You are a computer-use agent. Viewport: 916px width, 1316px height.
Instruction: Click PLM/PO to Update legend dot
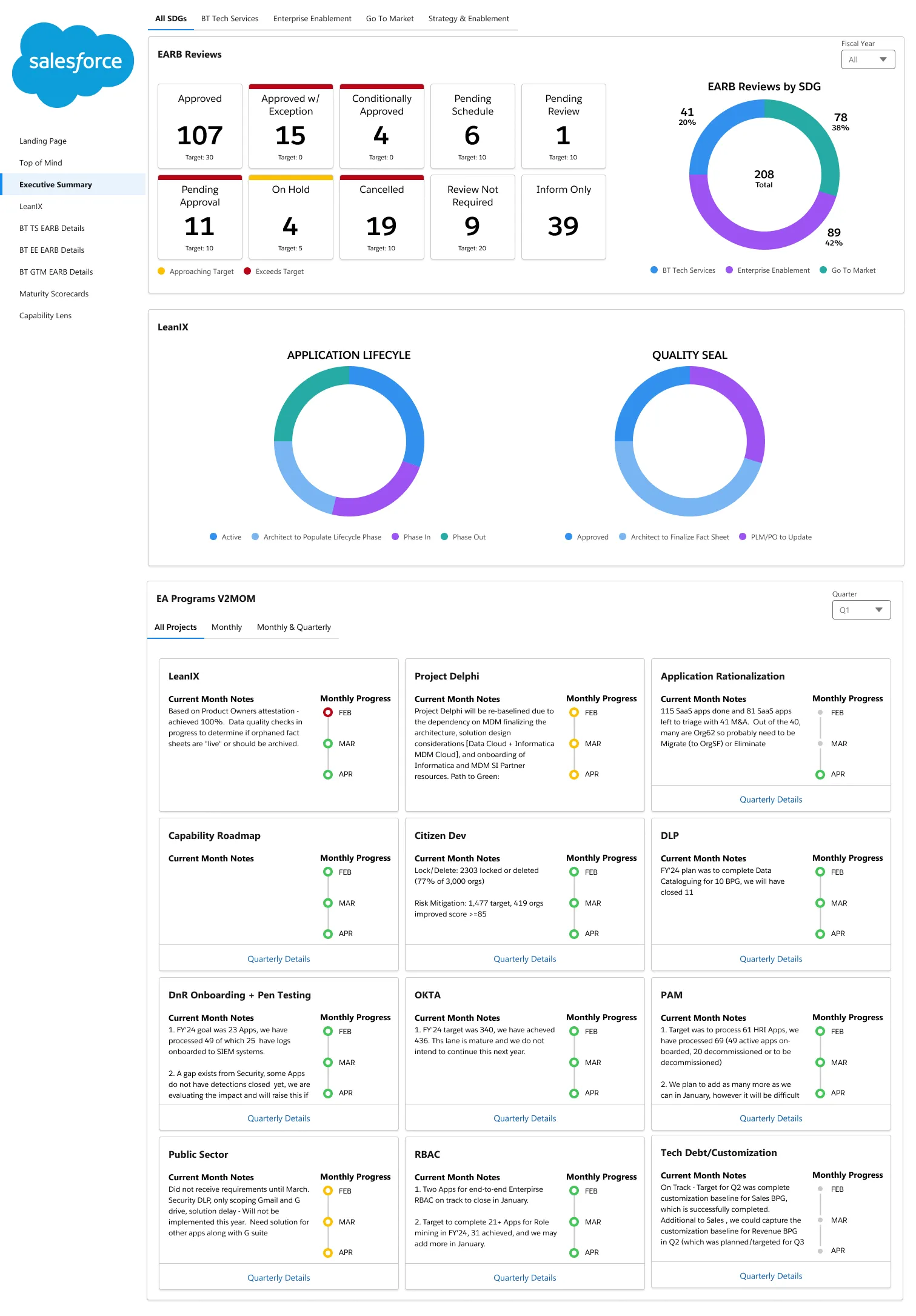[743, 537]
